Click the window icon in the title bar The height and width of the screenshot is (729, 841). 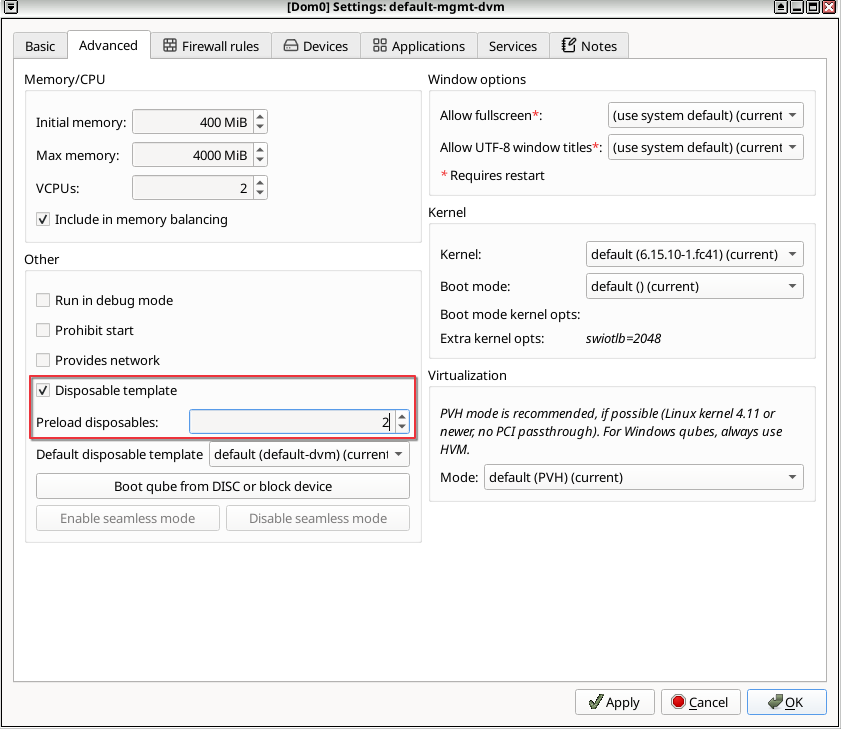click(10, 6)
